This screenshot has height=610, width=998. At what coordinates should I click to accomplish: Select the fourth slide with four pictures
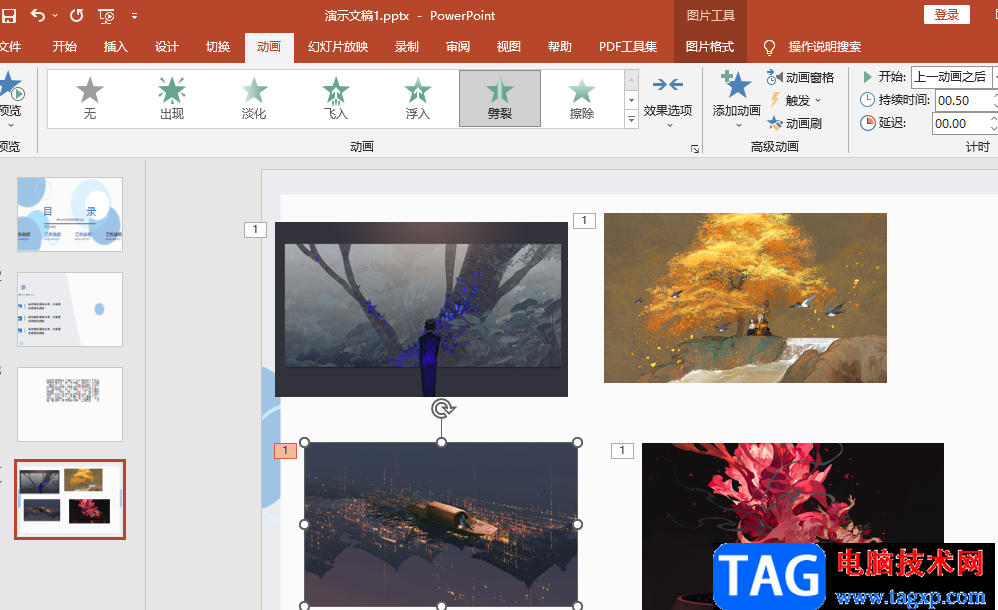tap(70, 499)
